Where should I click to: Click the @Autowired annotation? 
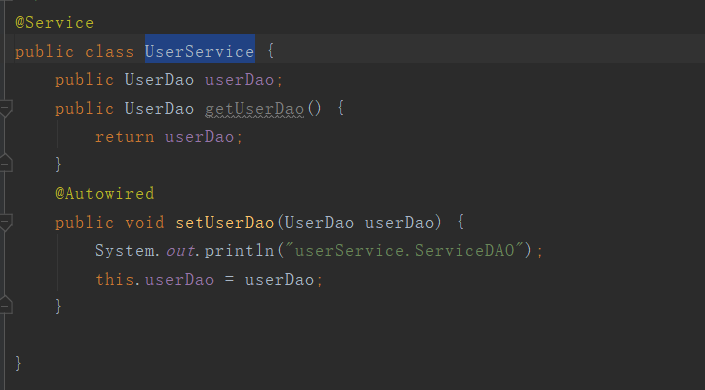click(x=105, y=193)
